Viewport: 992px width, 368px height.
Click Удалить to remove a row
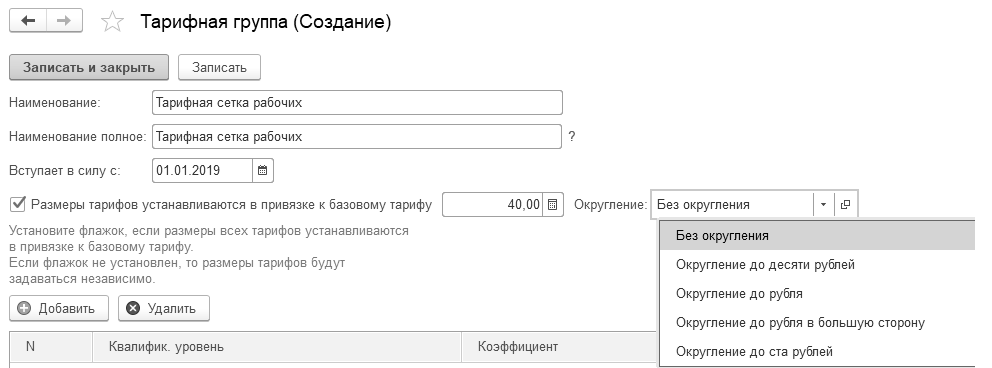coord(164,309)
